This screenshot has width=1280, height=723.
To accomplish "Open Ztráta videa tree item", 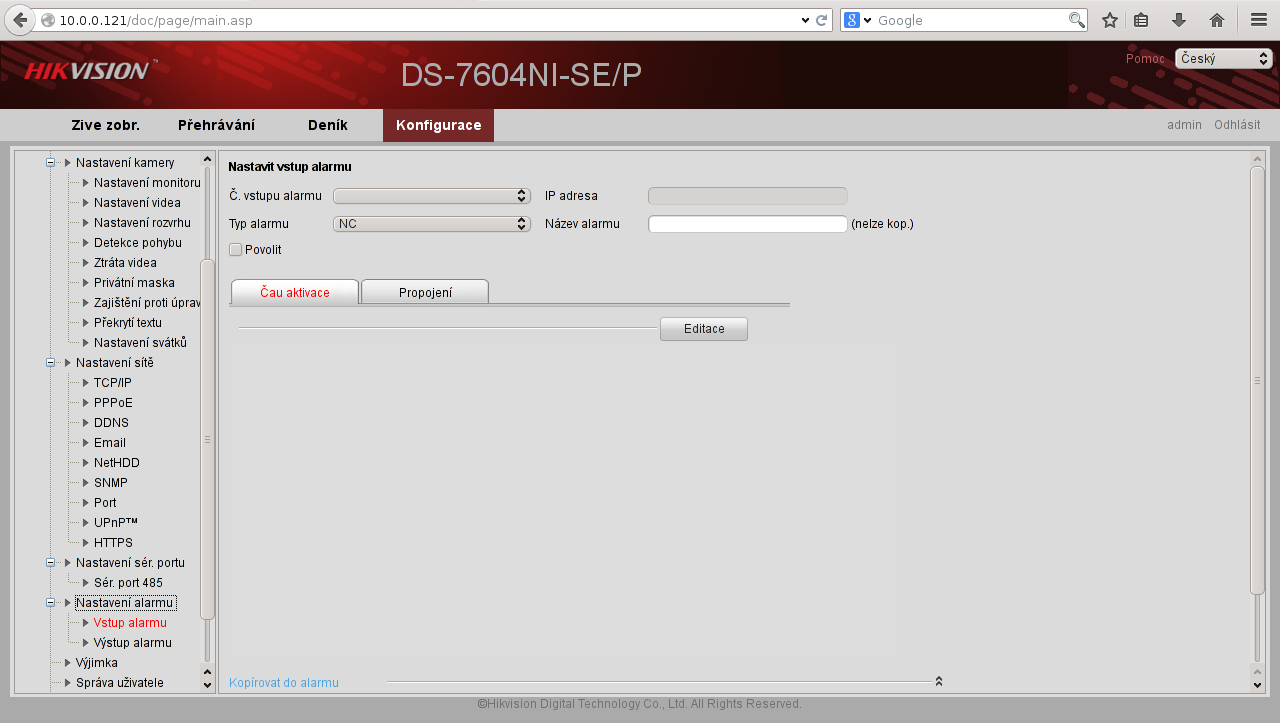I will pos(125,263).
